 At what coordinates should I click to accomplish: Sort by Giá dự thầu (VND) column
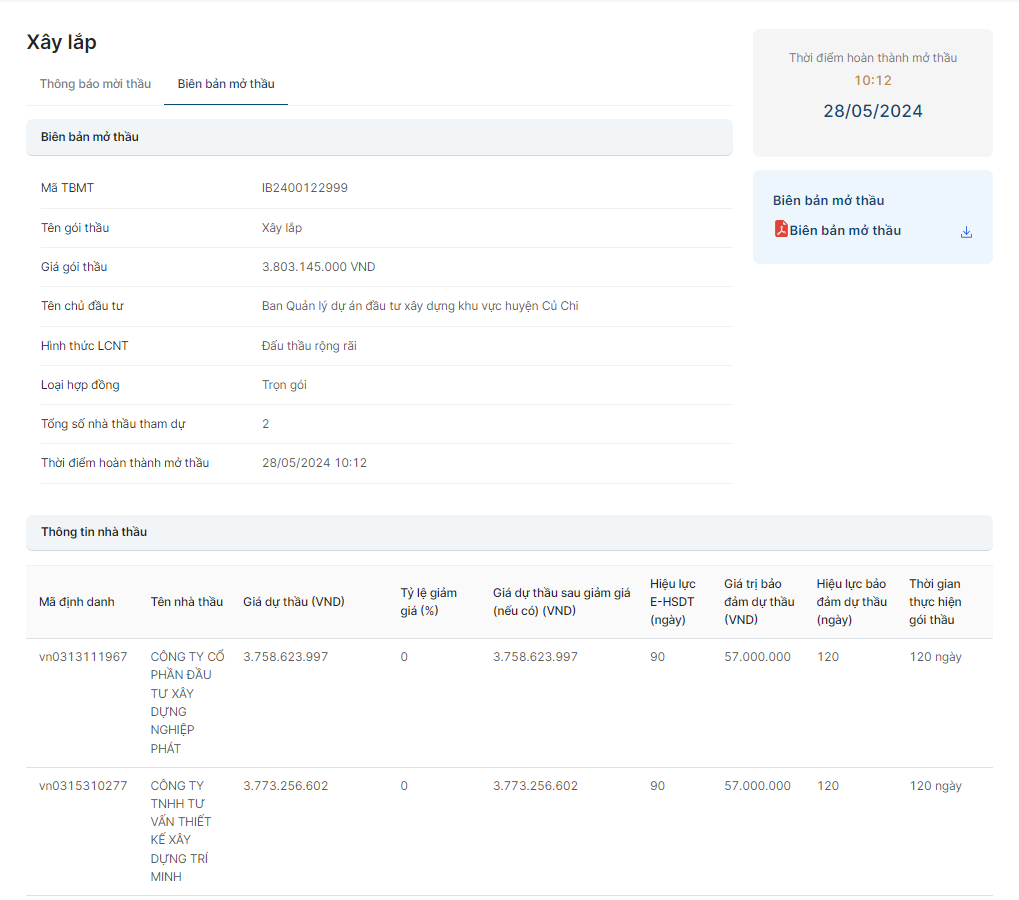293,602
